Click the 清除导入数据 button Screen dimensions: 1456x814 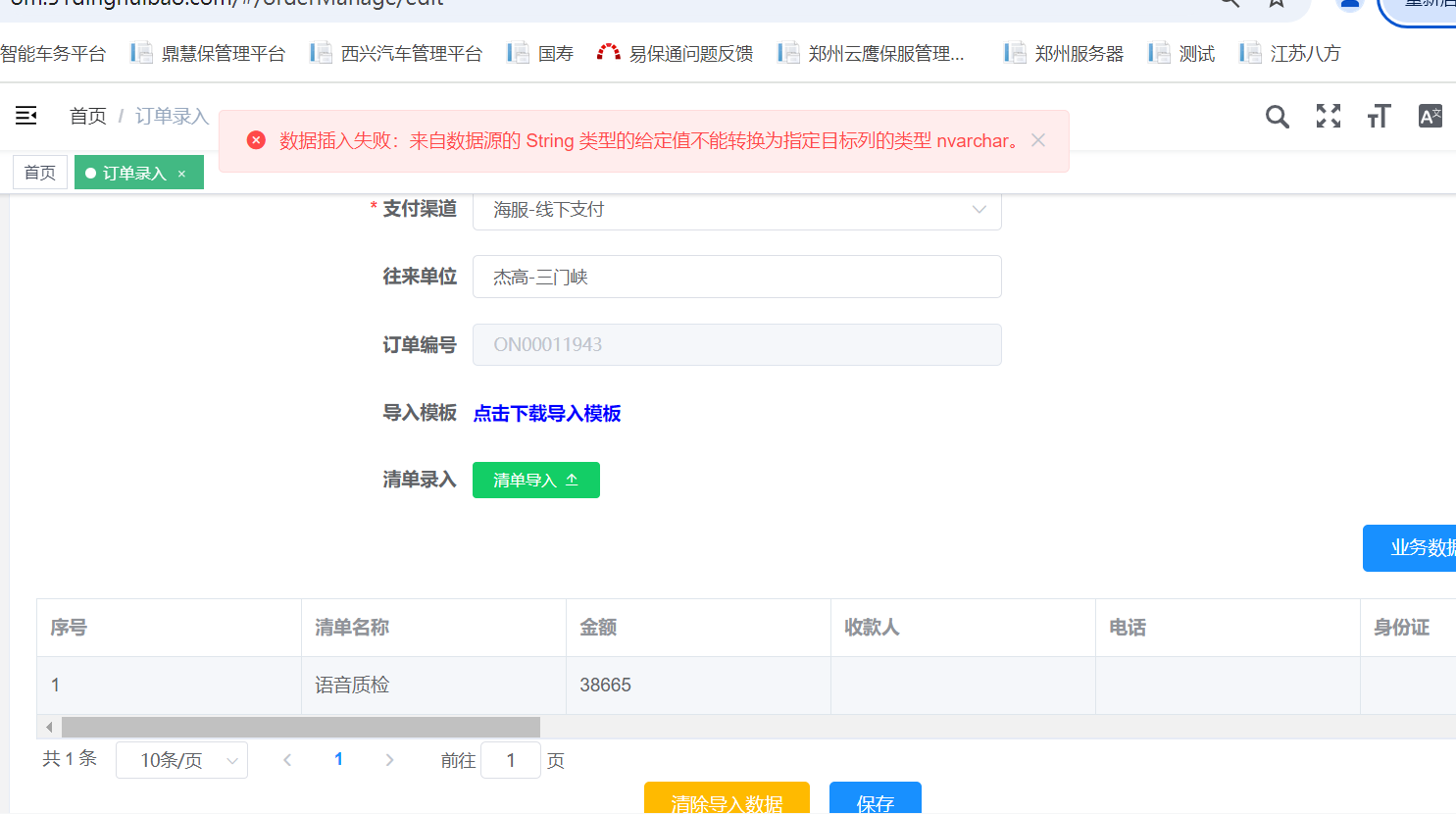[x=727, y=801]
